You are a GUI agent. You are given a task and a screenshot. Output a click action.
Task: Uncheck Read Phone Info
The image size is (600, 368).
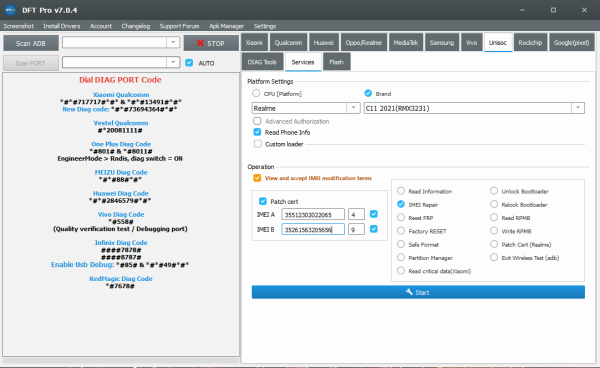pos(257,132)
